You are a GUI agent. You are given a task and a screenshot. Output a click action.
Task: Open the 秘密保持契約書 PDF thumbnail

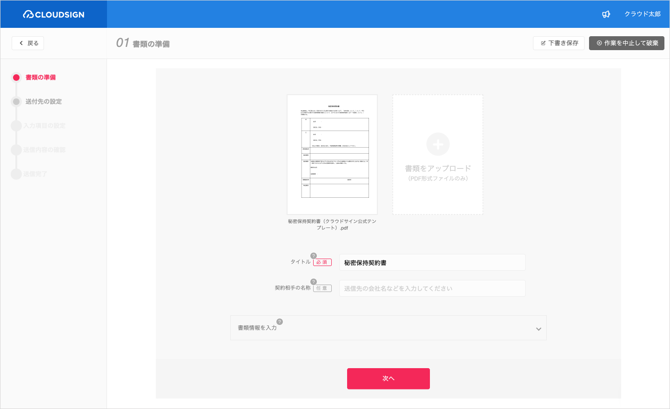pos(332,154)
